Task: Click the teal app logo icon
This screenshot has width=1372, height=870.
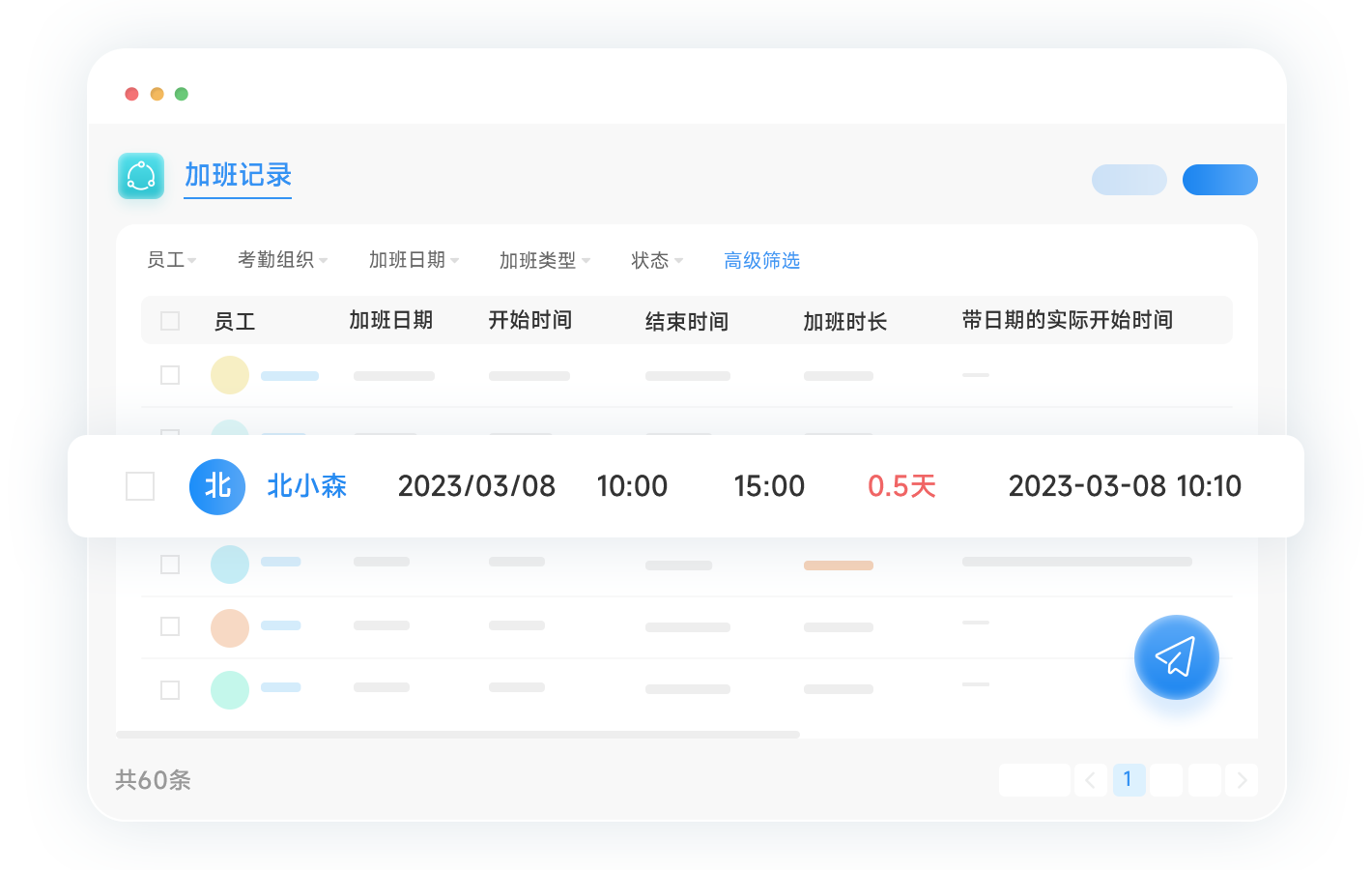Action: [141, 176]
